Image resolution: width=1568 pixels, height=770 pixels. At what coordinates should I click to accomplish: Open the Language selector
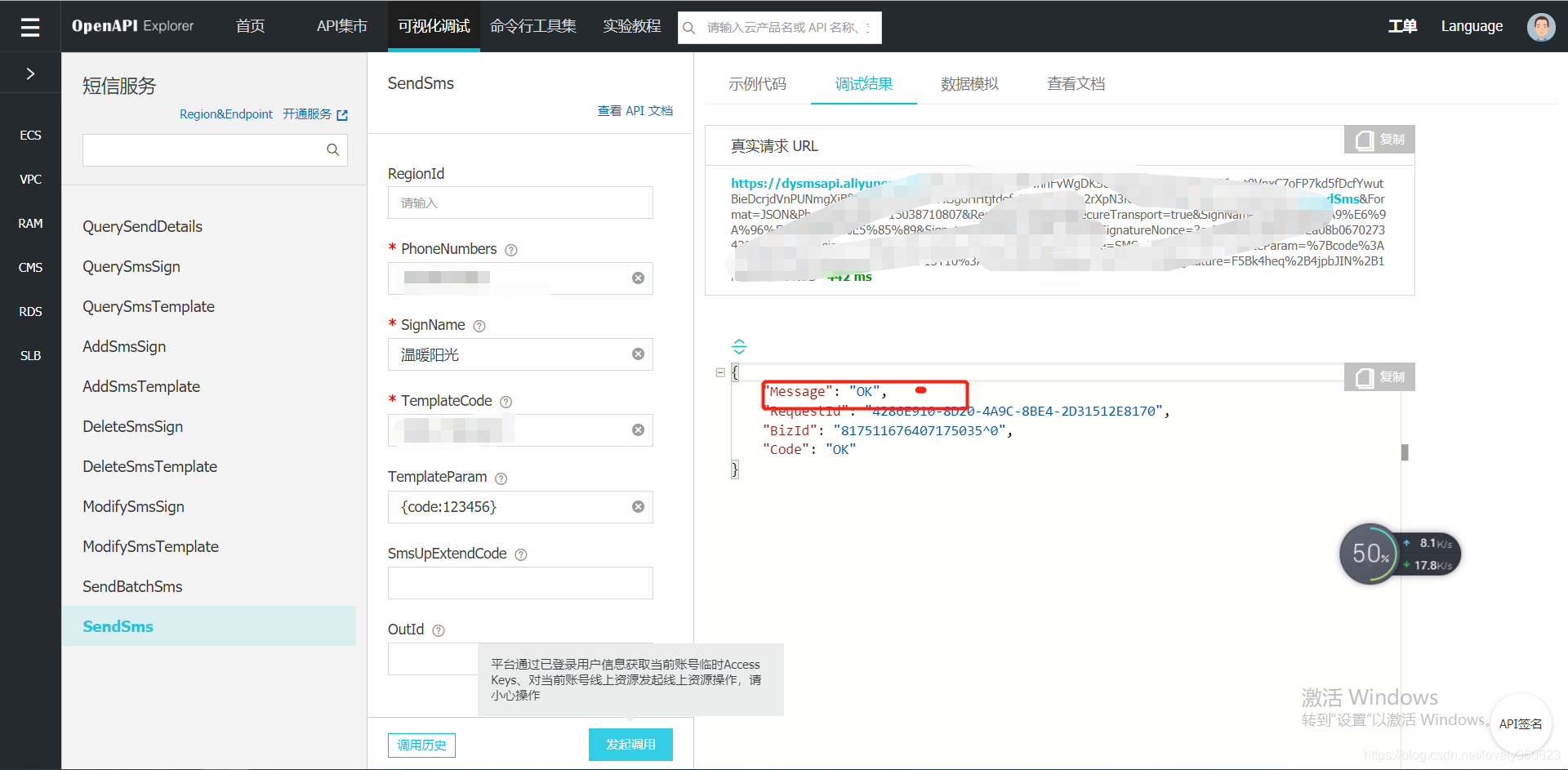[x=1472, y=26]
